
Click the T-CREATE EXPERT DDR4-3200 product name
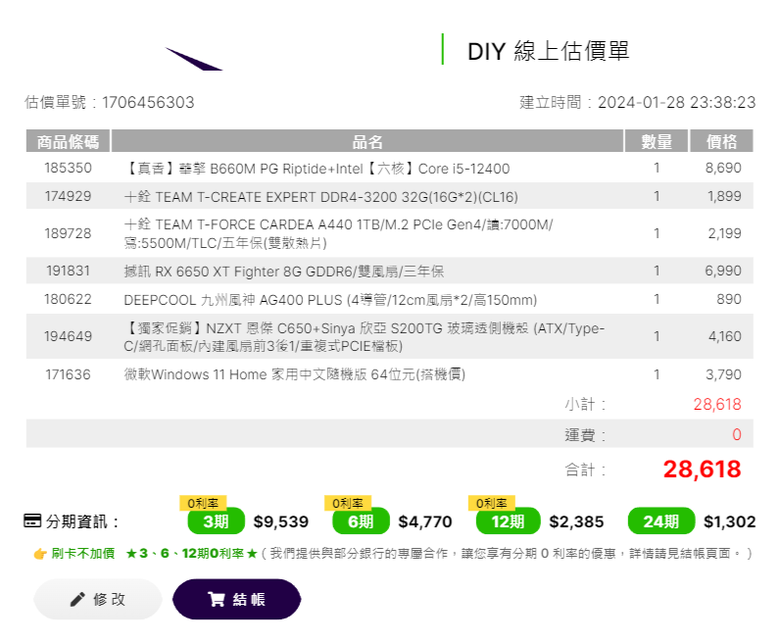321,197
